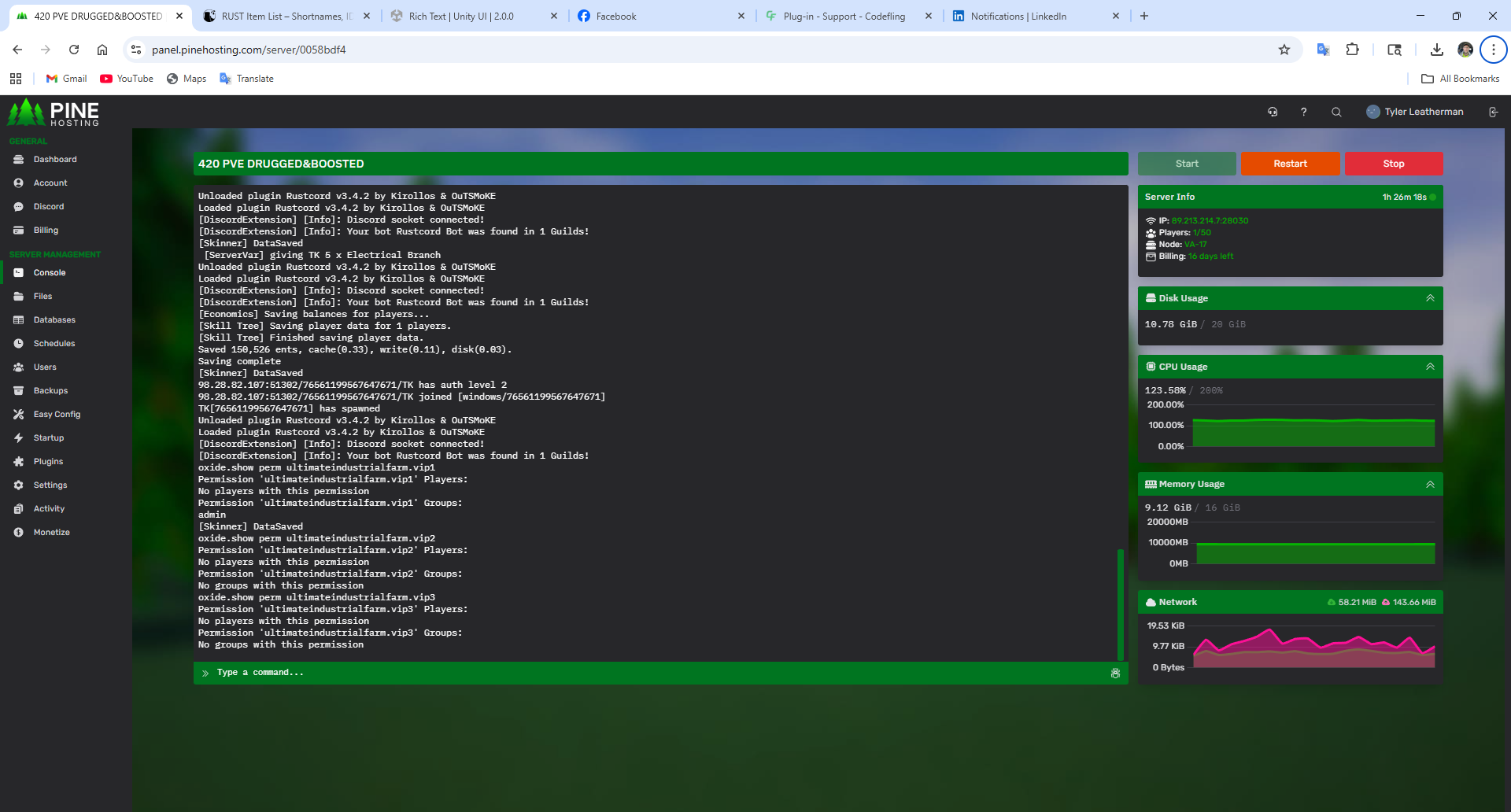
Task: Collapse the Disk Usage panel
Action: coord(1430,298)
